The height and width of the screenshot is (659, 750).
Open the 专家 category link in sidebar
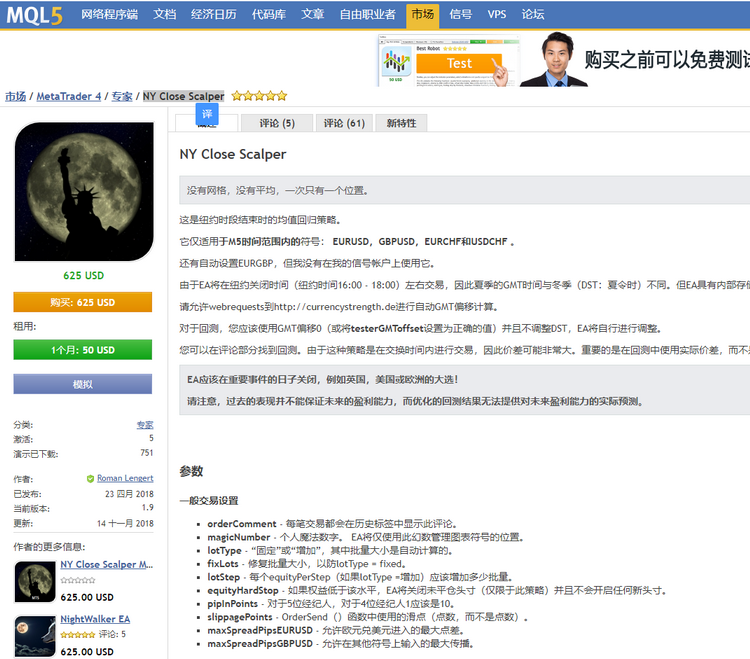[145, 425]
